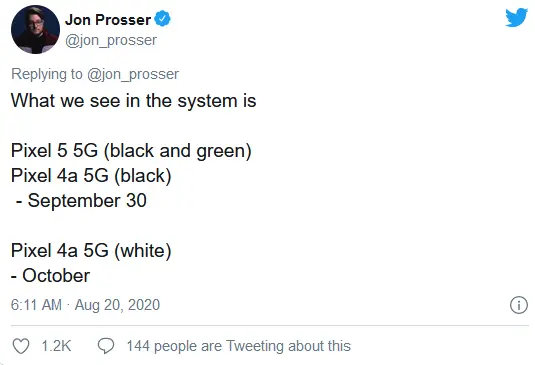The height and width of the screenshot is (365, 535).
Task: Click the Pixel 5 5G (black and green) line
Action: [131, 151]
